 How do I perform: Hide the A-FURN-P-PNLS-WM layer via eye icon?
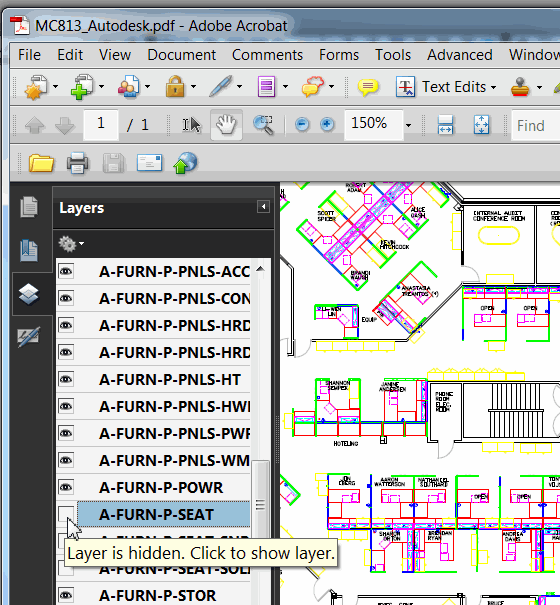[x=66, y=460]
